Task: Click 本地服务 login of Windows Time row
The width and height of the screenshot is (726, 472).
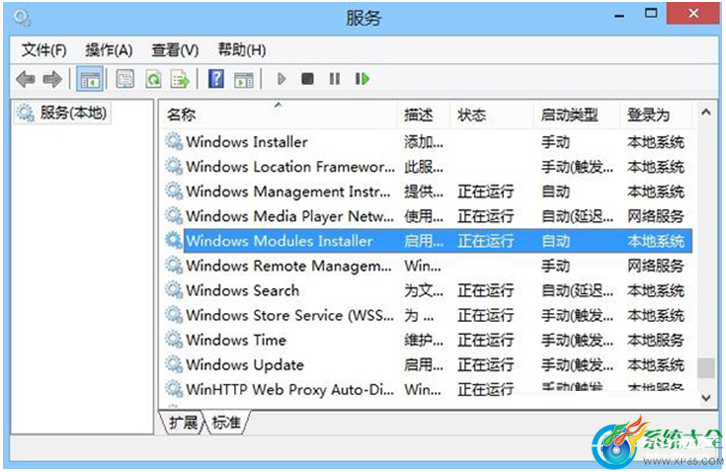Action: pos(656,340)
